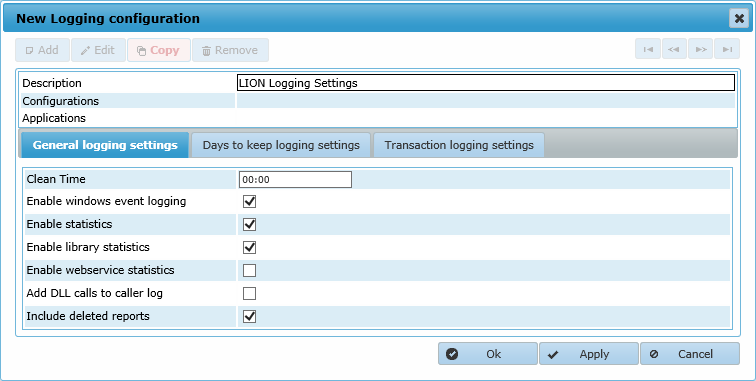Click the Add toolbar button
The width and height of the screenshot is (756, 381).
coord(42,50)
